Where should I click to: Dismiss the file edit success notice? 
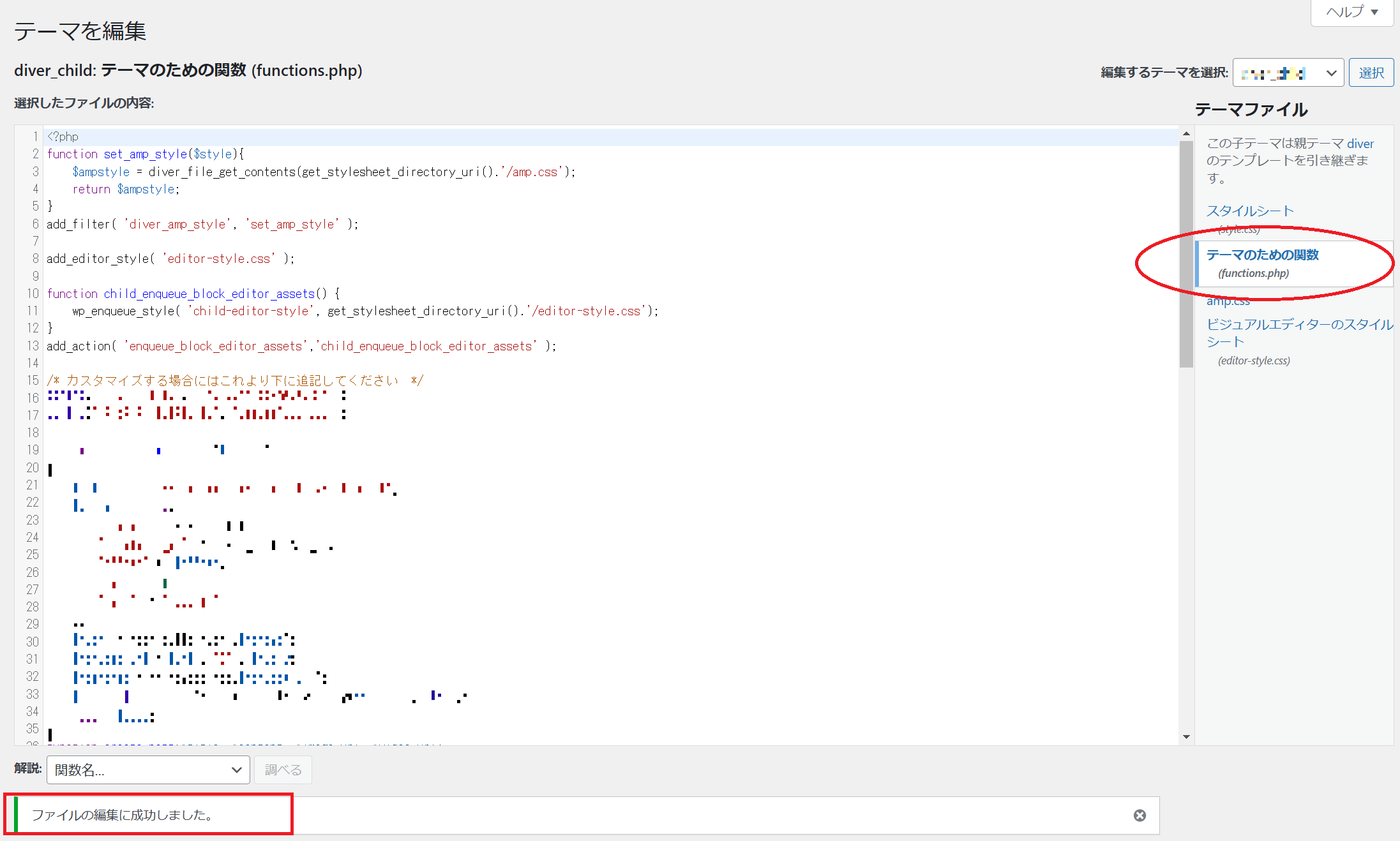coord(1140,815)
